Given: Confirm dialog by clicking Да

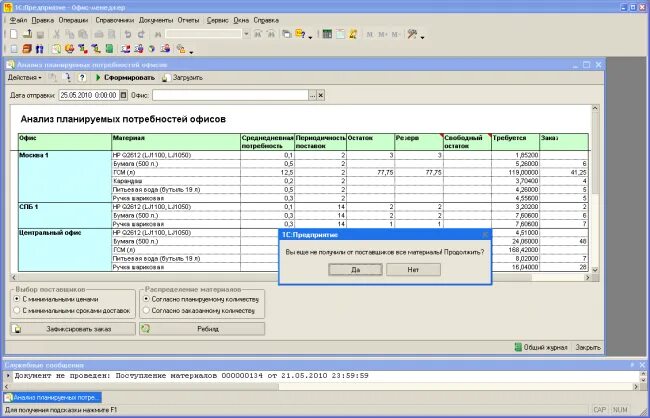Looking at the screenshot, I should 355,270.
